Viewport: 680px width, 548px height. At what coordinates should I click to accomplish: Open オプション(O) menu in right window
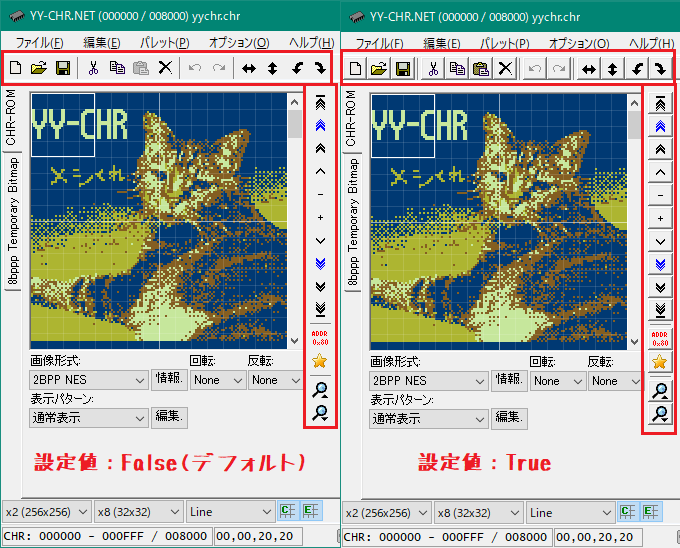click(579, 43)
